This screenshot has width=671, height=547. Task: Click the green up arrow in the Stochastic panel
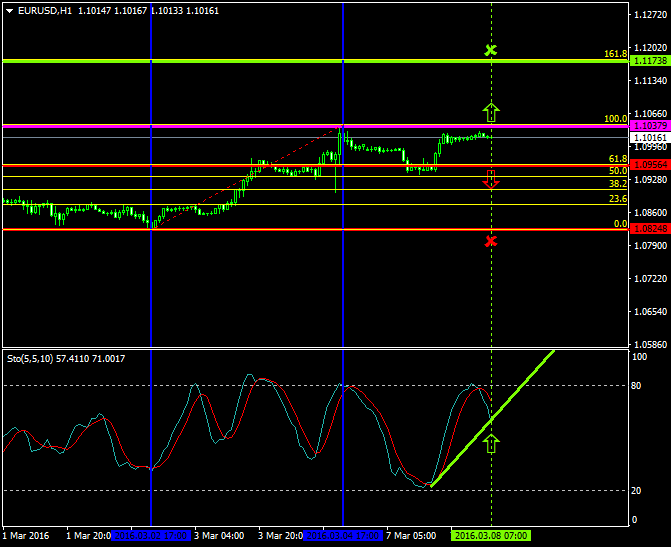click(490, 444)
